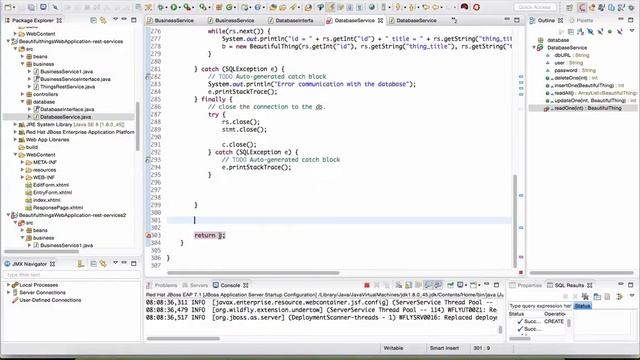
Task: Toggle Hide Local Types in Outline toolbar
Action: 620,31
